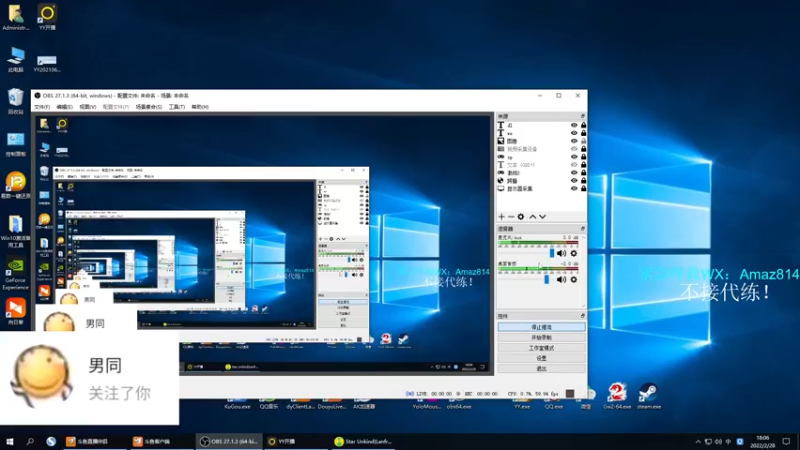The height and width of the screenshot is (450, 800).
Task: Undock the 混音器 mixer panel
Action: click(582, 229)
